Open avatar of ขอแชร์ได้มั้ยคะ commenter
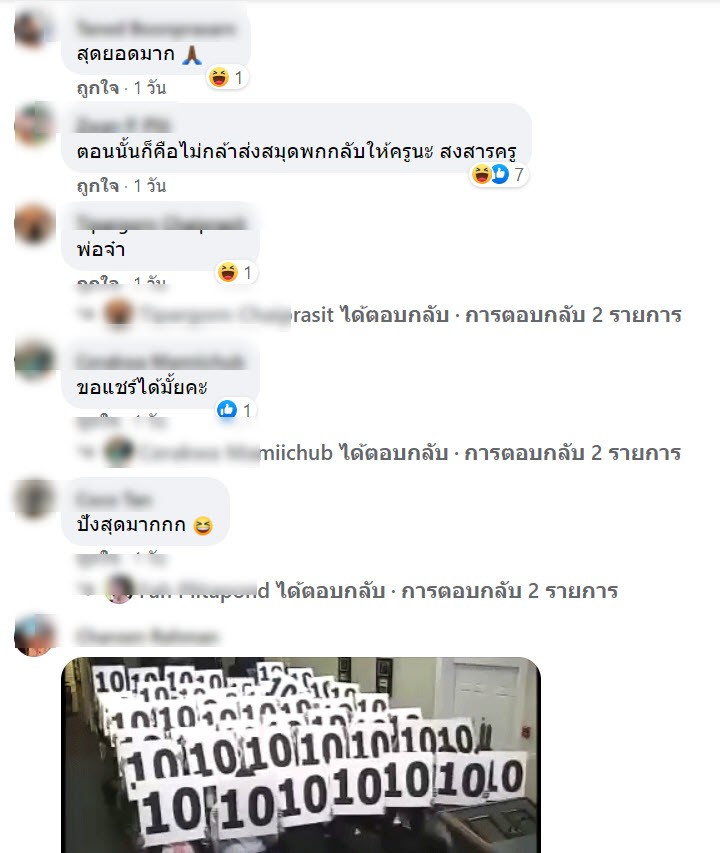 pos(34,360)
